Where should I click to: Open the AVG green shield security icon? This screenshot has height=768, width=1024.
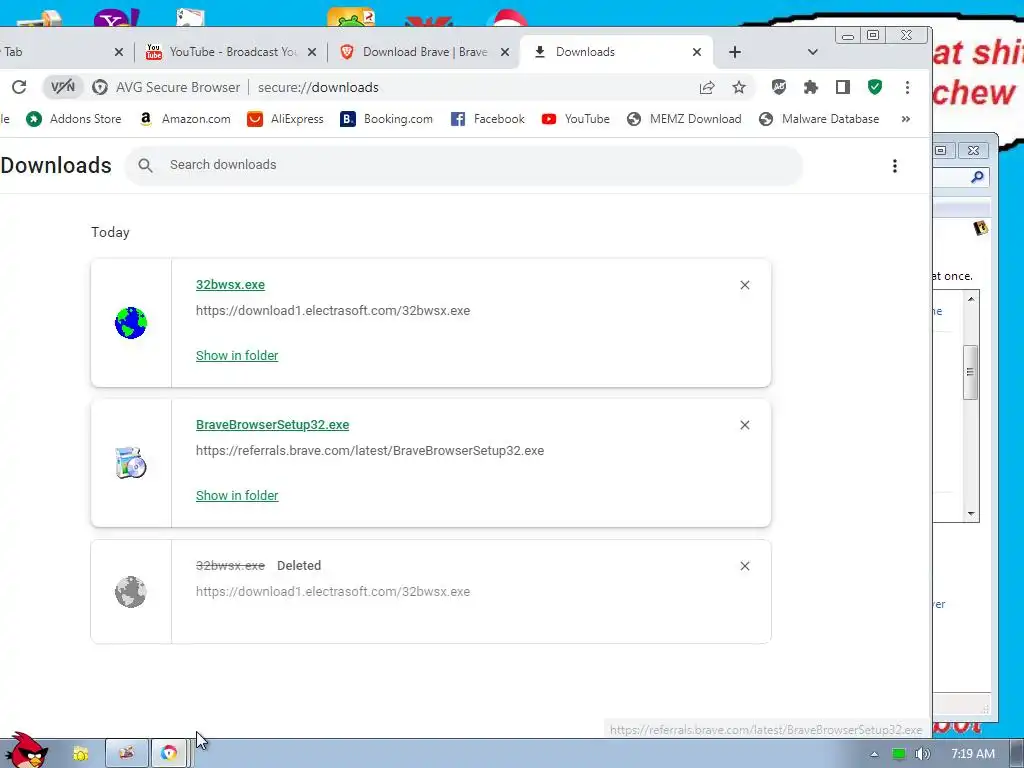(875, 87)
